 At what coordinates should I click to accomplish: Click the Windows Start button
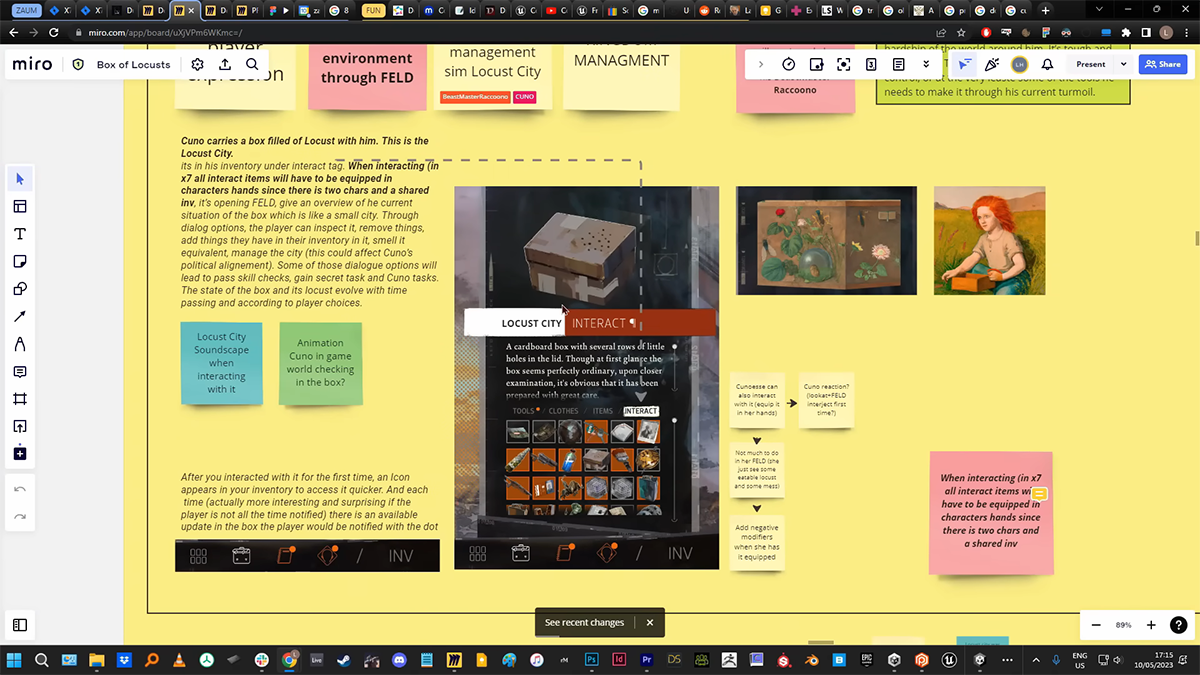(14, 660)
